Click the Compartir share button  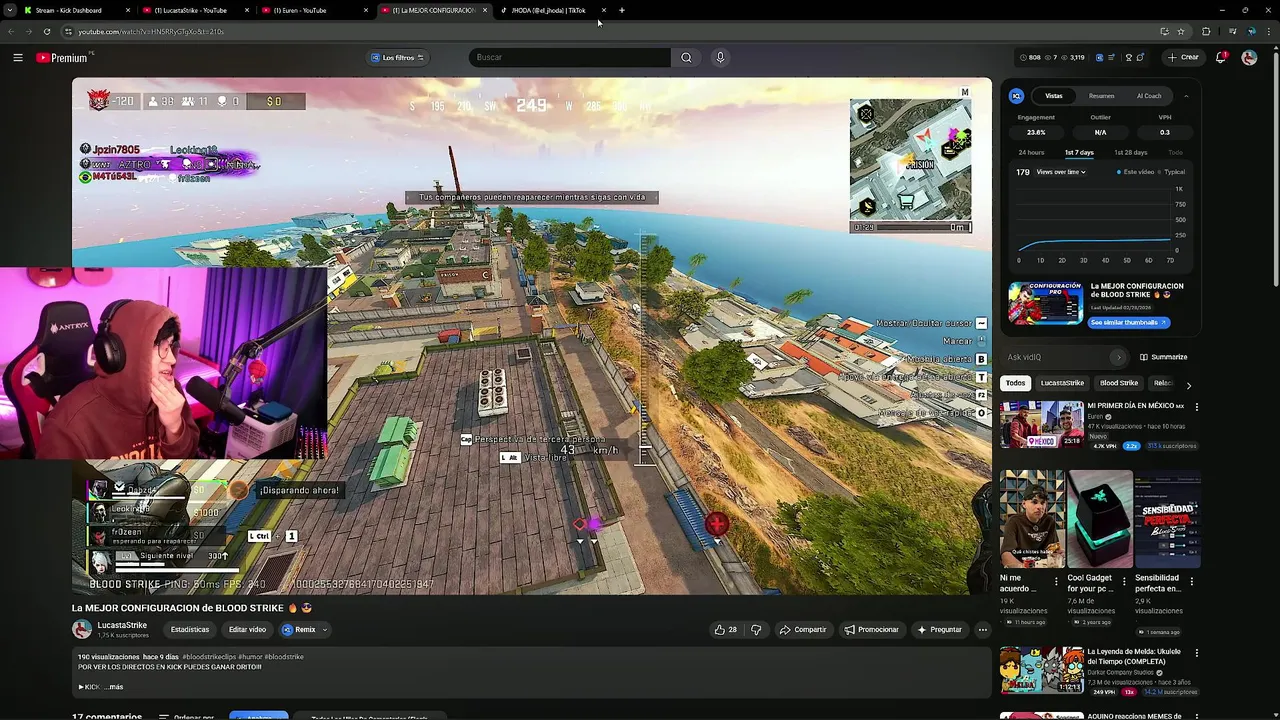[x=802, y=630]
